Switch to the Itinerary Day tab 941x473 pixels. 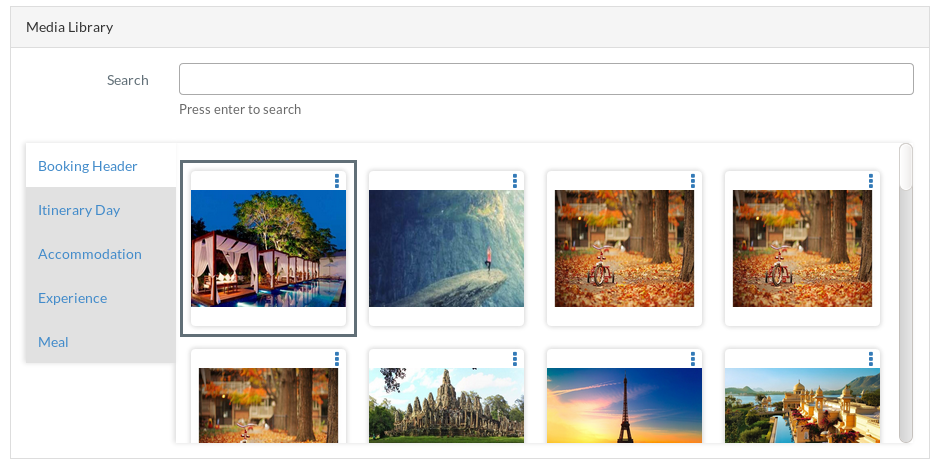[101, 209]
